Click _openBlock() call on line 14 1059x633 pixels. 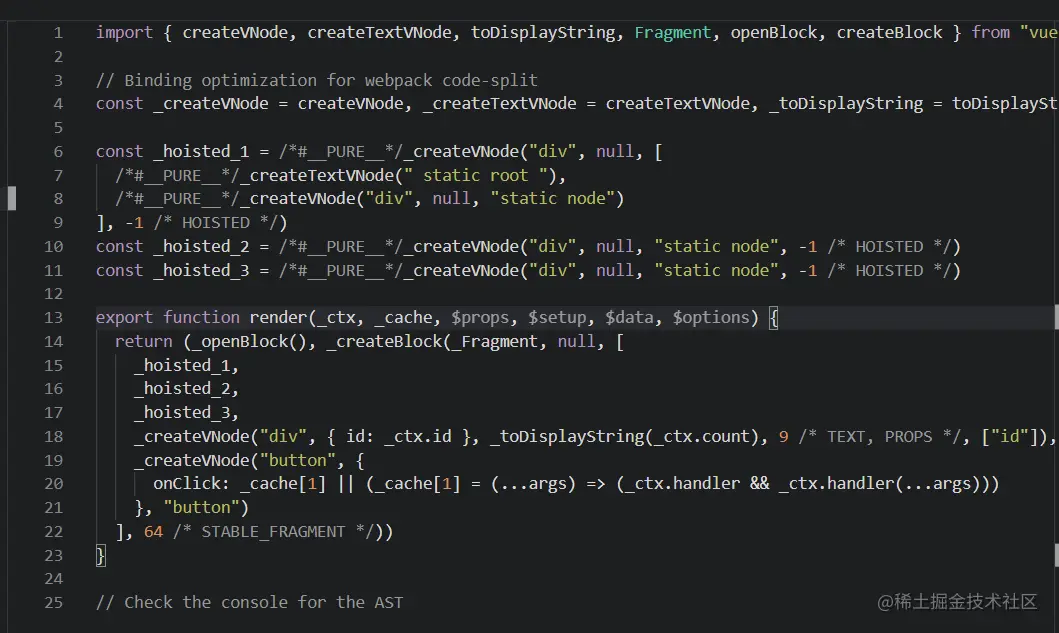coord(249,342)
